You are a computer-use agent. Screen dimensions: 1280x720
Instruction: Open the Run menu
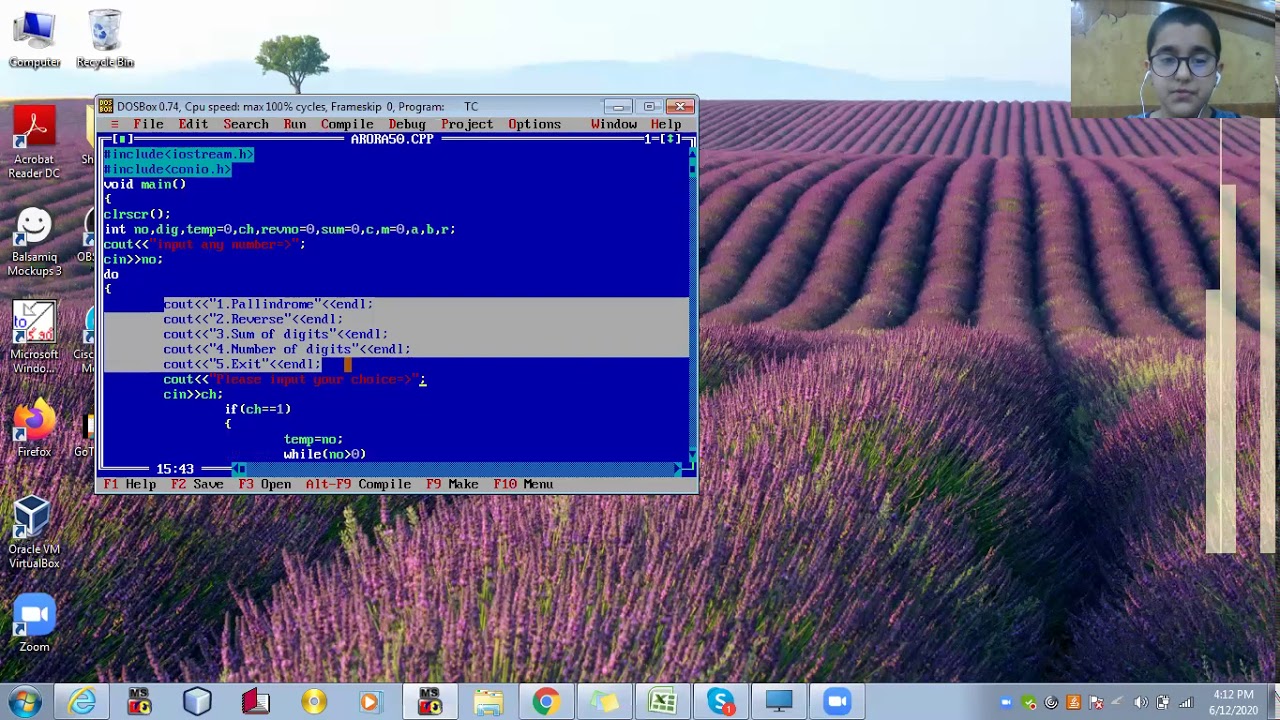point(295,124)
